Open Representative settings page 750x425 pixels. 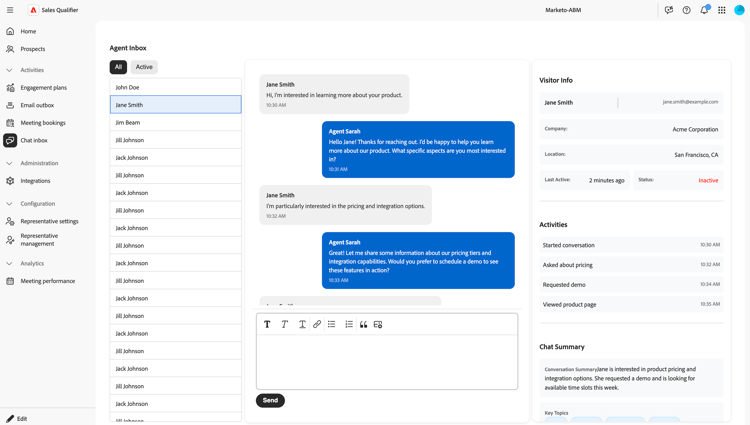click(49, 221)
